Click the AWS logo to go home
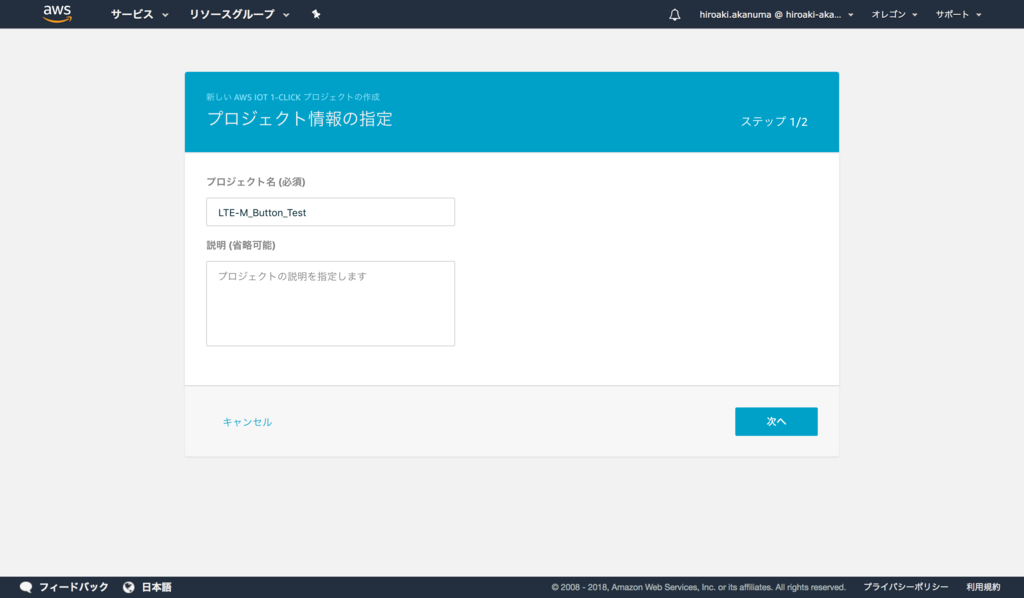Image resolution: width=1024 pixels, height=598 pixels. click(57, 14)
